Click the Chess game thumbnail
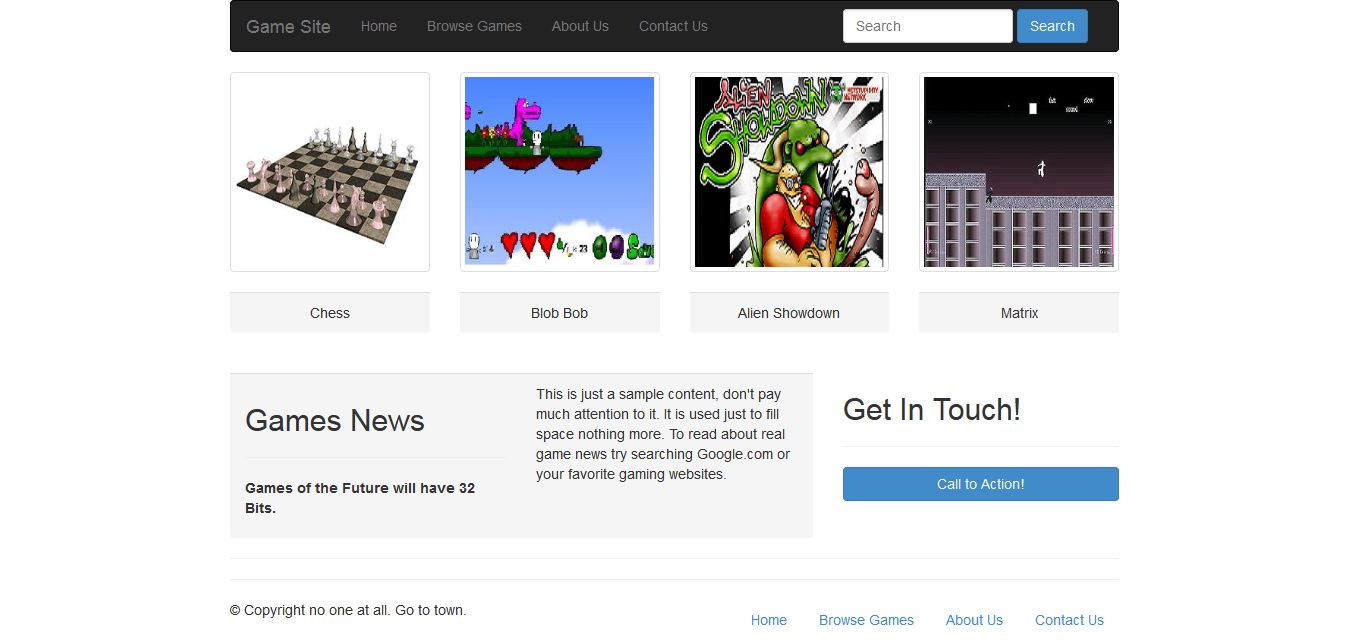Image resolution: width=1364 pixels, height=640 pixels. (330, 171)
